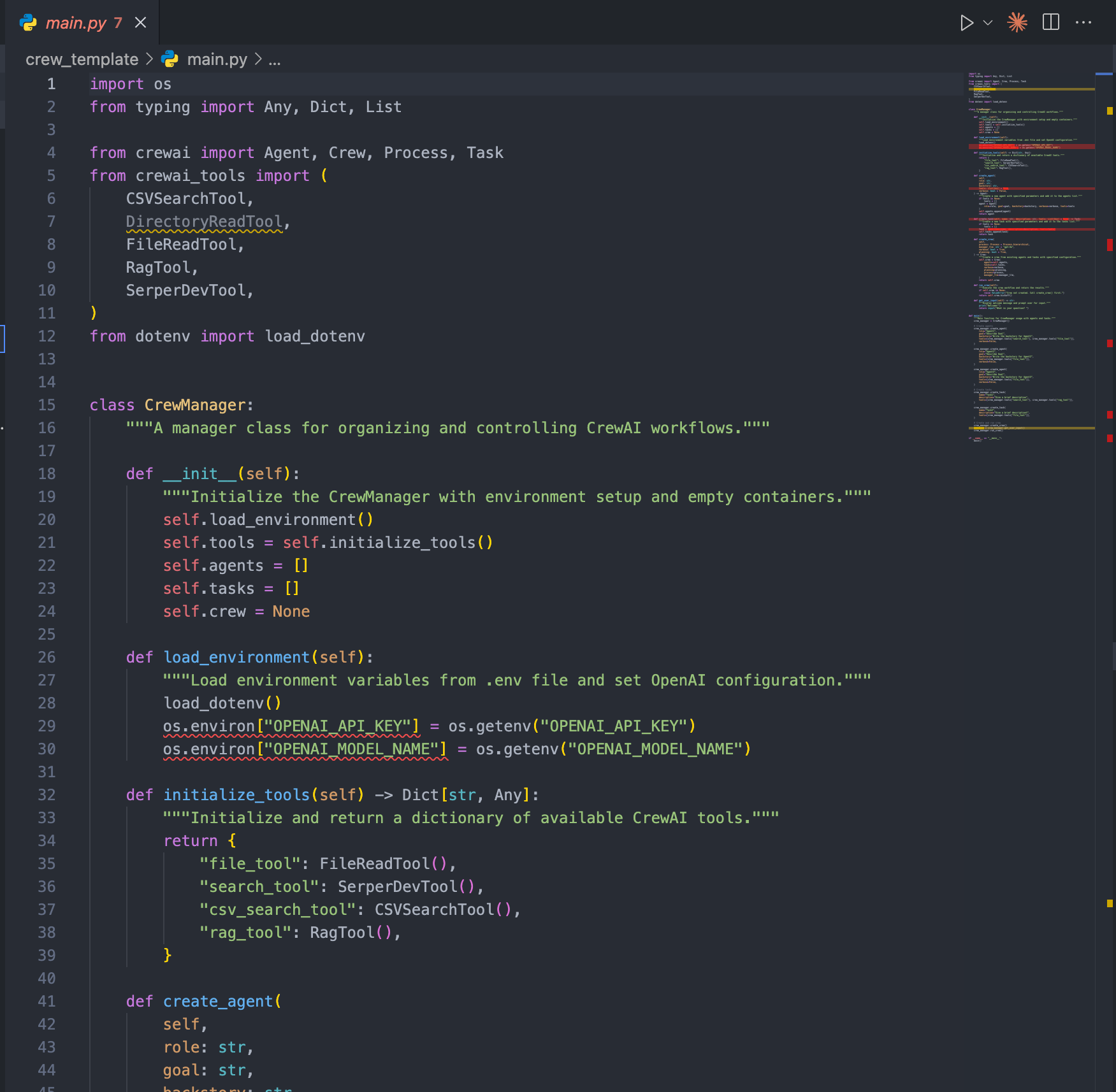The height and width of the screenshot is (1092, 1116).
Task: Split the editor to the right
Action: point(1050,23)
